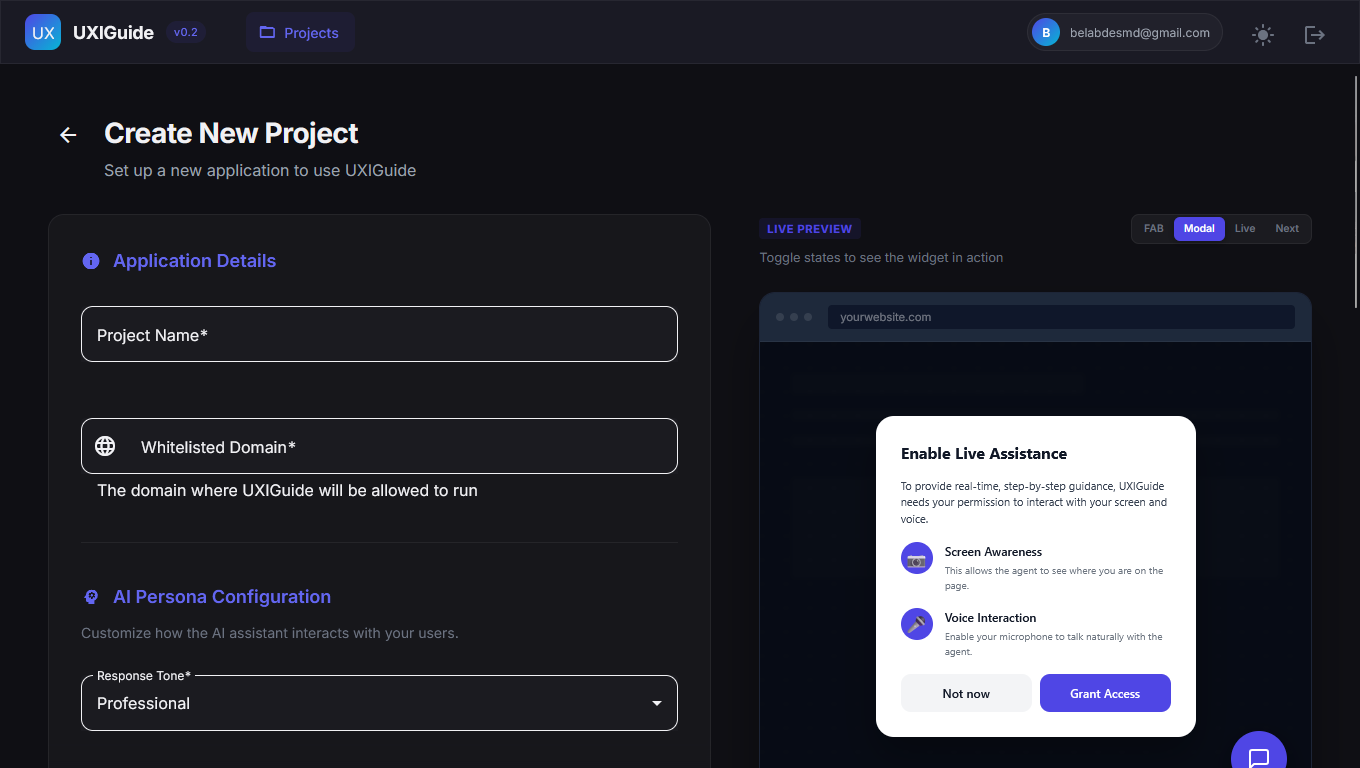Click the back arrow beside Create New Project
Image resolution: width=1360 pixels, height=768 pixels.
[68, 135]
